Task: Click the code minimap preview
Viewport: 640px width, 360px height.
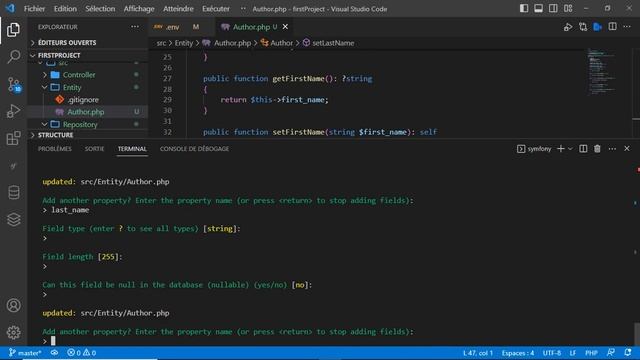Action: (602, 72)
